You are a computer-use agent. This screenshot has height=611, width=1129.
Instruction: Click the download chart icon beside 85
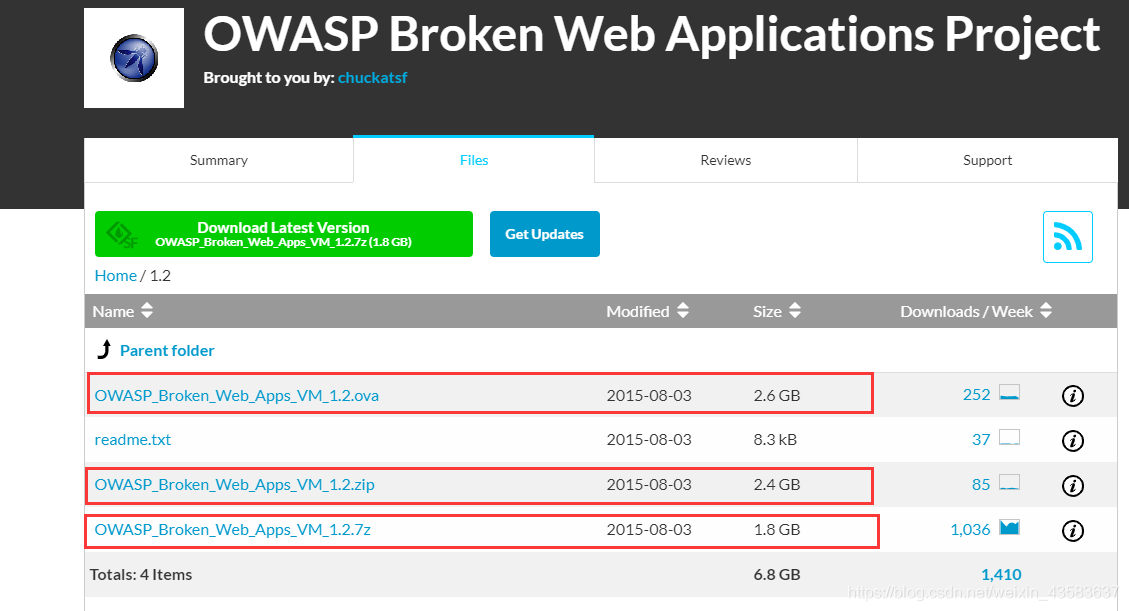pos(1009,482)
